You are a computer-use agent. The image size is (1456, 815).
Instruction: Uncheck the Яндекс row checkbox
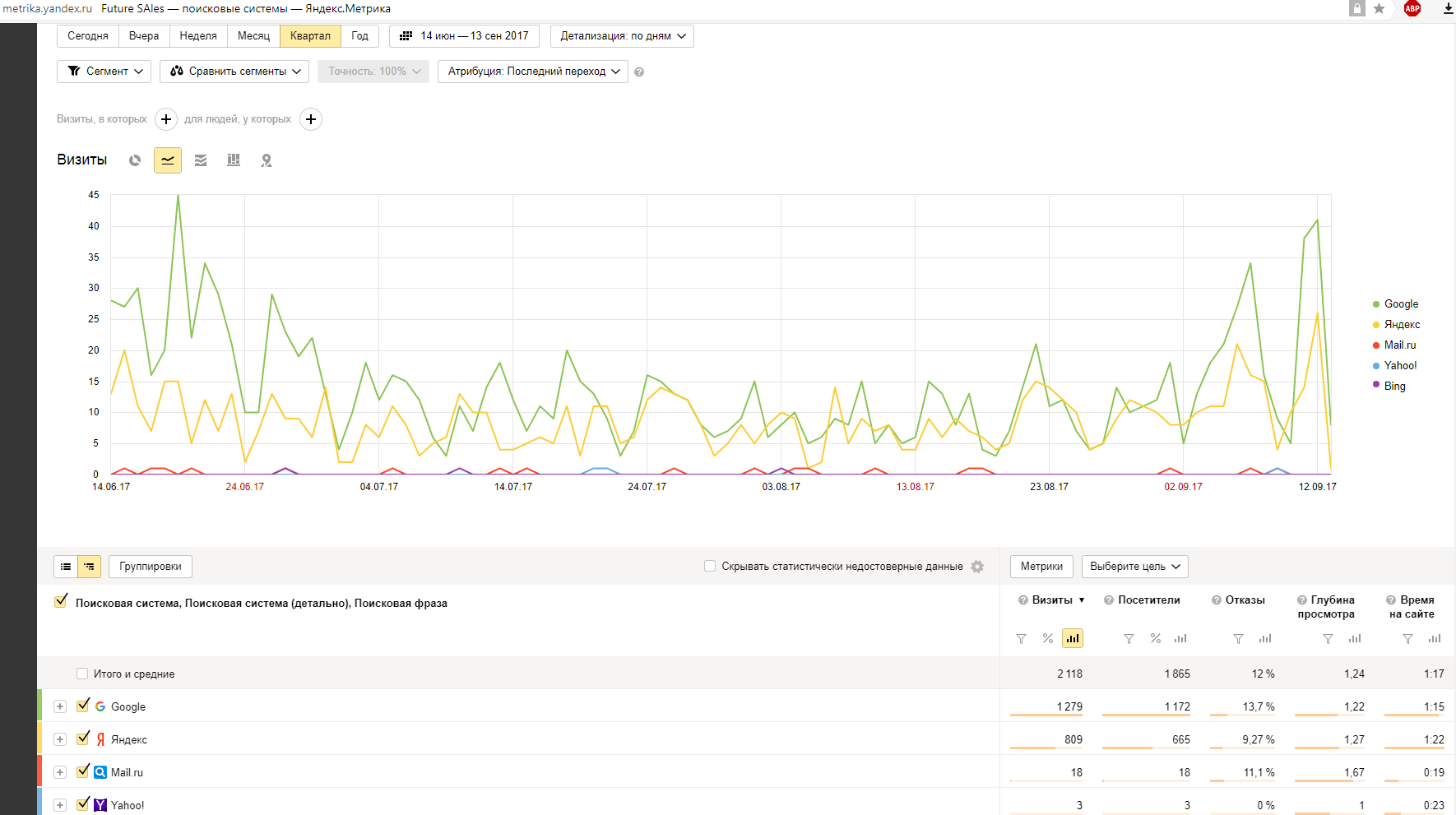point(82,738)
